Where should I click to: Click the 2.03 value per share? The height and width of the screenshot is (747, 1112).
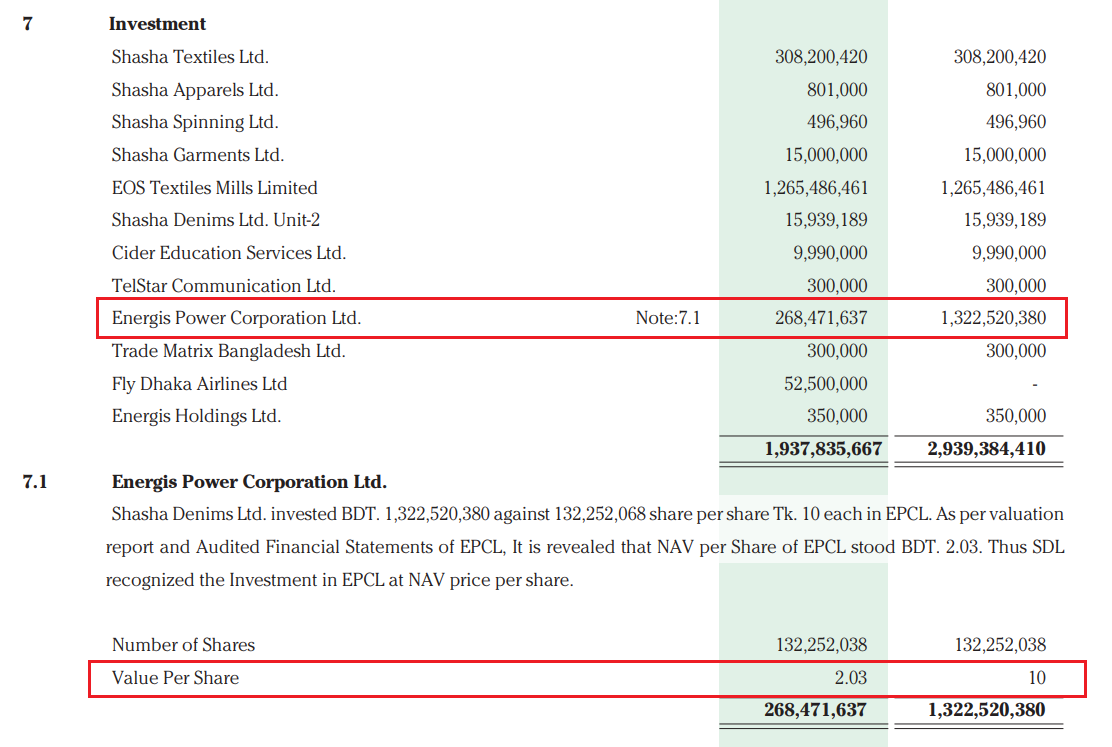coord(851,678)
